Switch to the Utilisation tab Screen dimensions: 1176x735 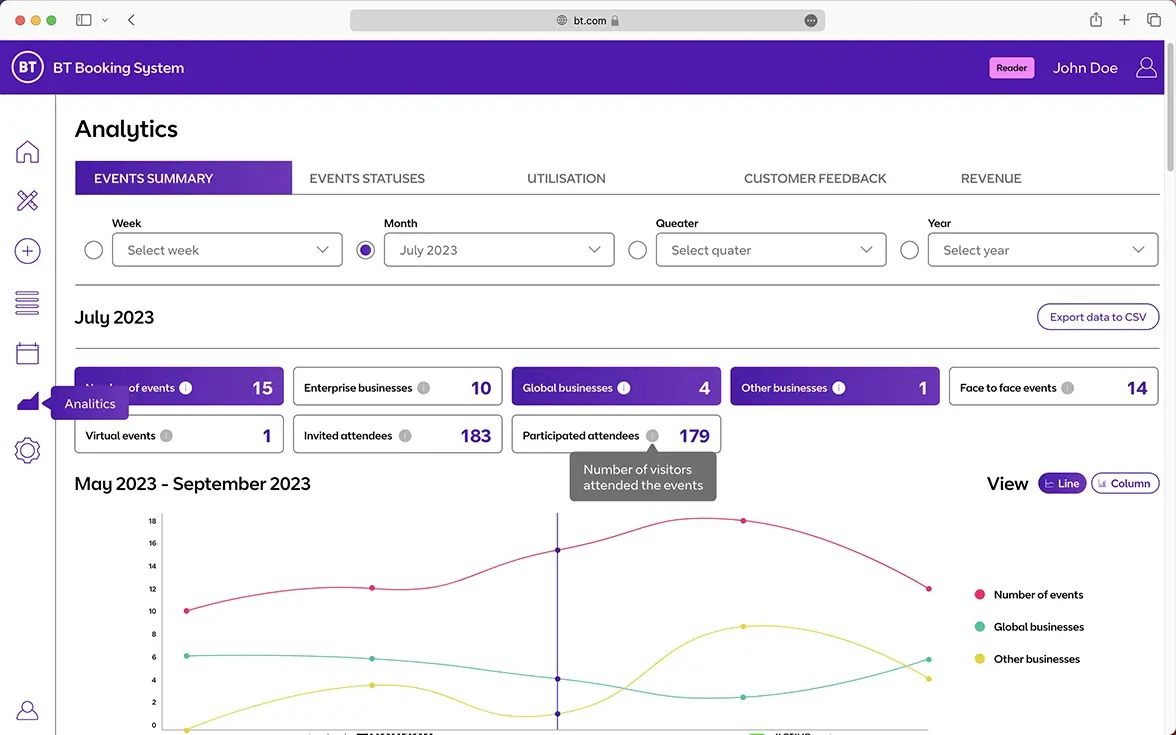pos(566,178)
